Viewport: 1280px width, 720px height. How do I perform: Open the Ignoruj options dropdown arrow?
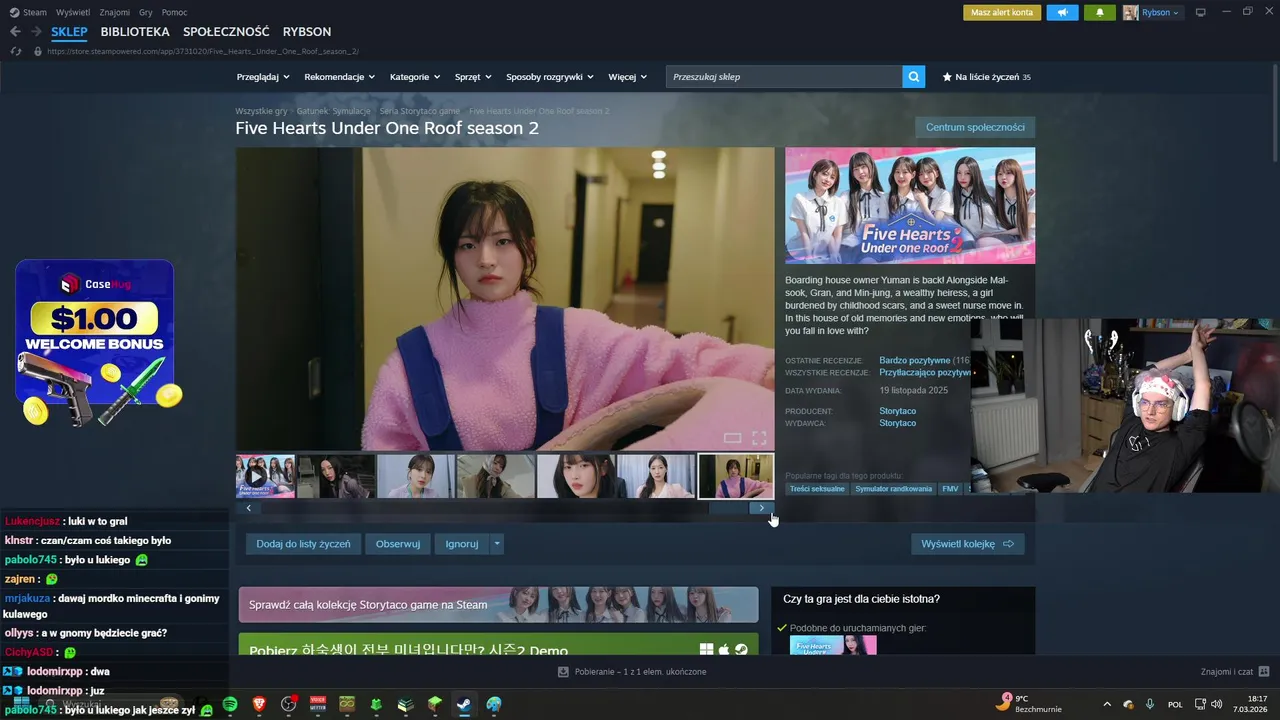(x=497, y=544)
